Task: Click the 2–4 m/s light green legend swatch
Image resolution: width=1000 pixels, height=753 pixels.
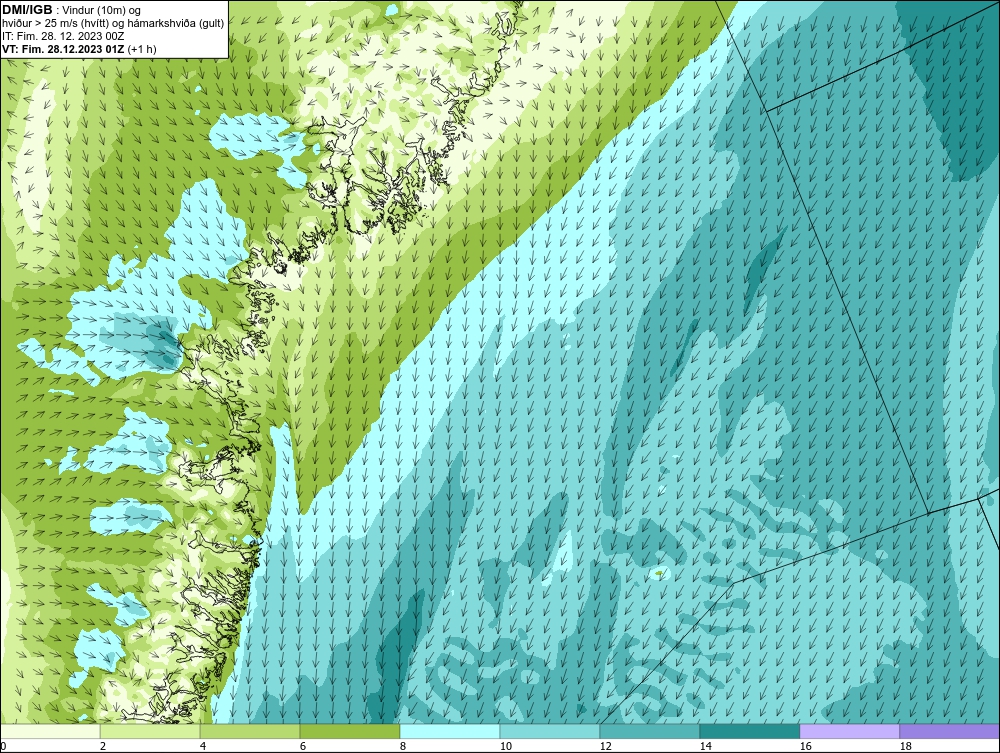Action: [x=150, y=731]
